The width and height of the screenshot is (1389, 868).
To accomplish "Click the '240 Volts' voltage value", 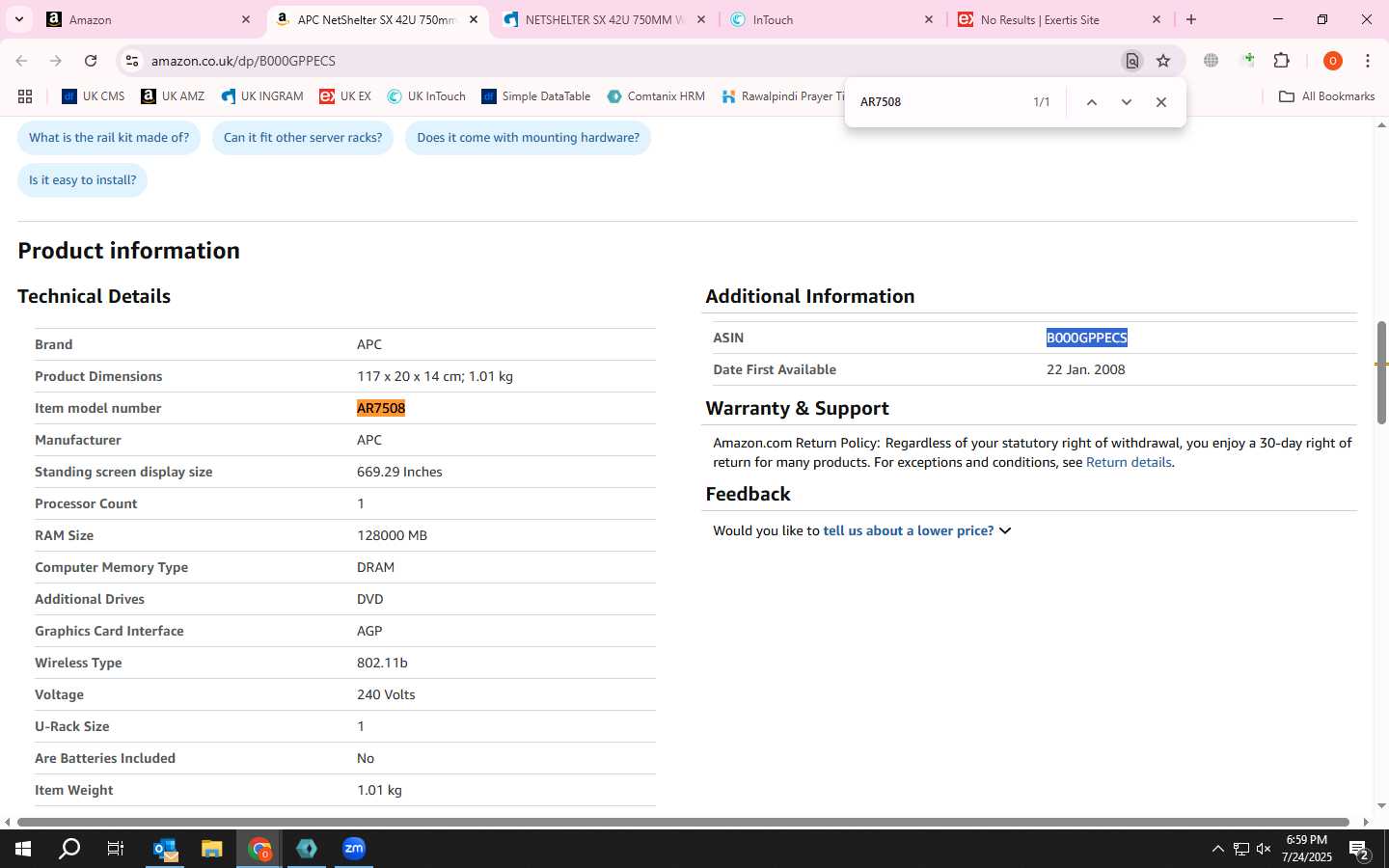I will coord(386,694).
